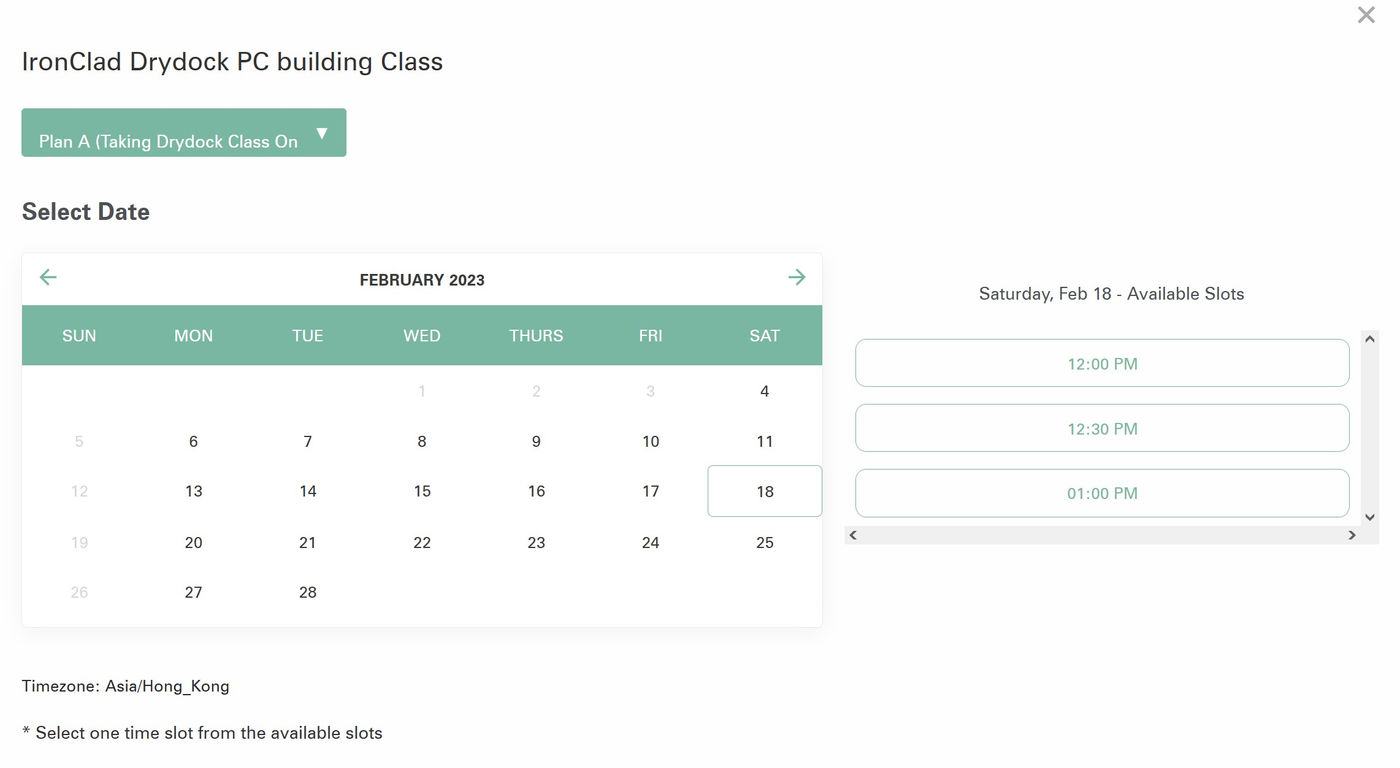Pick February 28 on the calendar
The width and height of the screenshot is (1400, 768).
[x=308, y=592]
